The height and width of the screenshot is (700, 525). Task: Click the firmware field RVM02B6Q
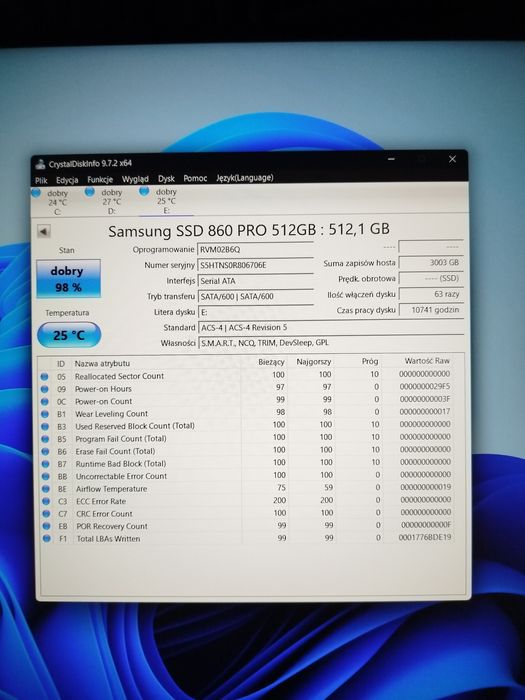click(x=255, y=249)
